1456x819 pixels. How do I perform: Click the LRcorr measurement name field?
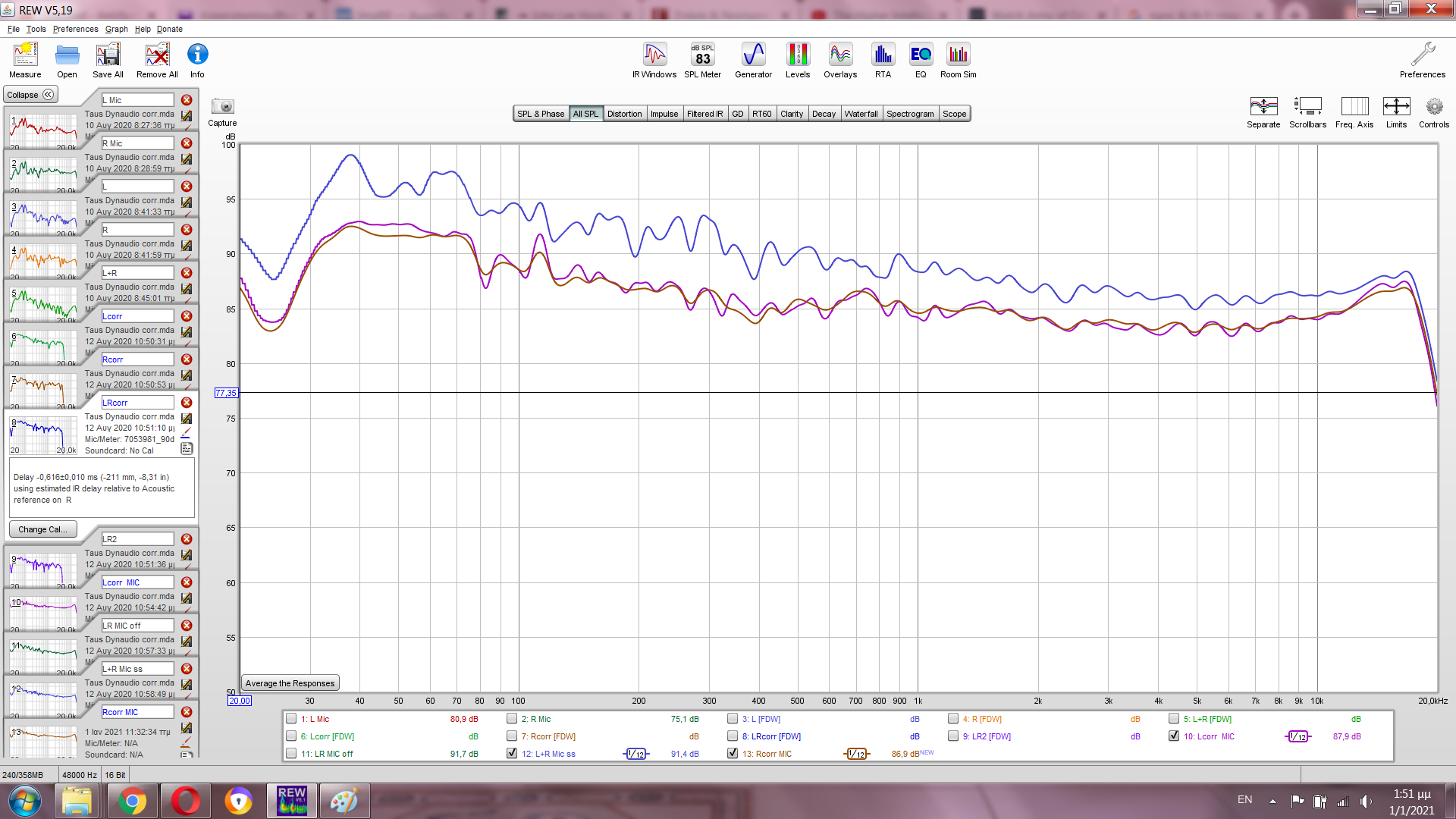(x=137, y=403)
